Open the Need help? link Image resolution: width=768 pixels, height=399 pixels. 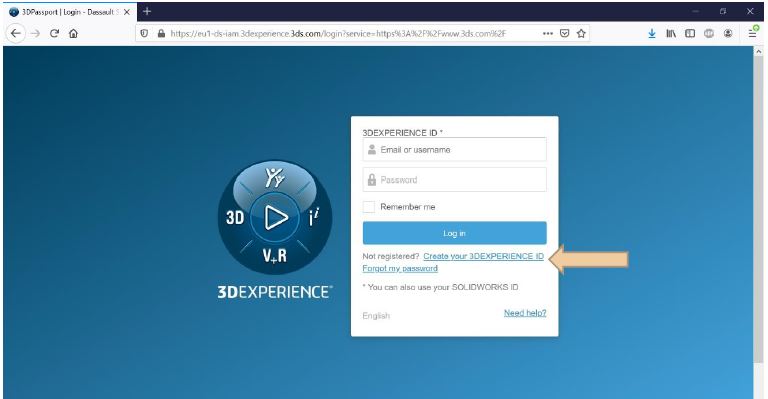pyautogui.click(x=525, y=313)
